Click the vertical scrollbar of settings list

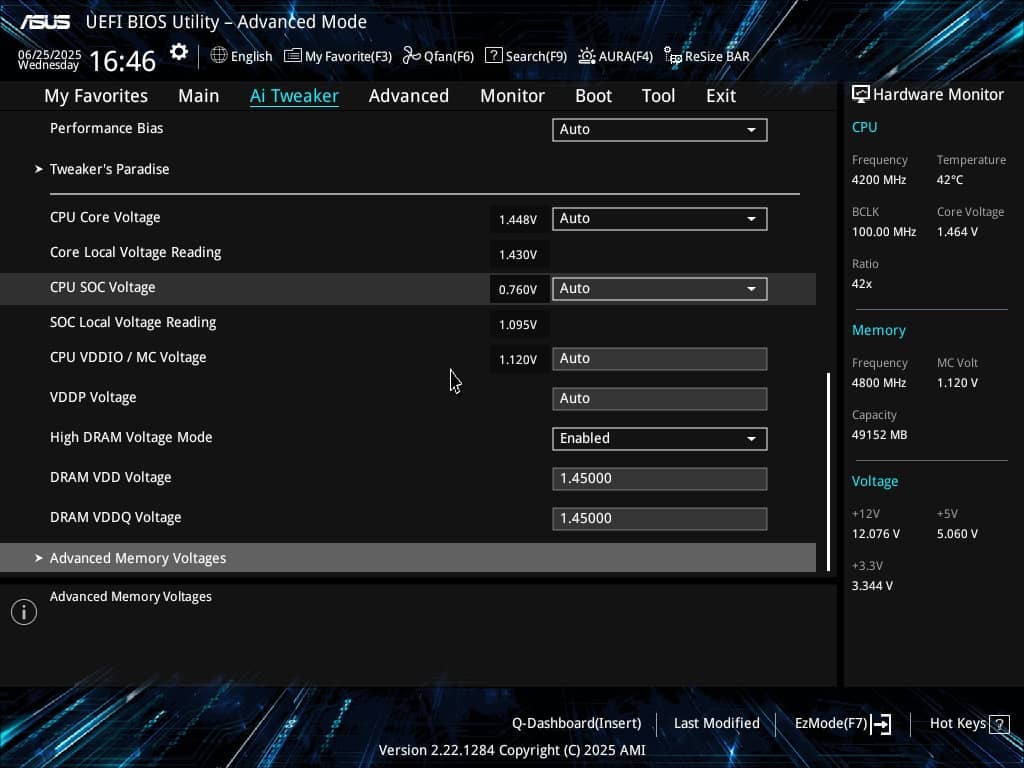[x=828, y=472]
